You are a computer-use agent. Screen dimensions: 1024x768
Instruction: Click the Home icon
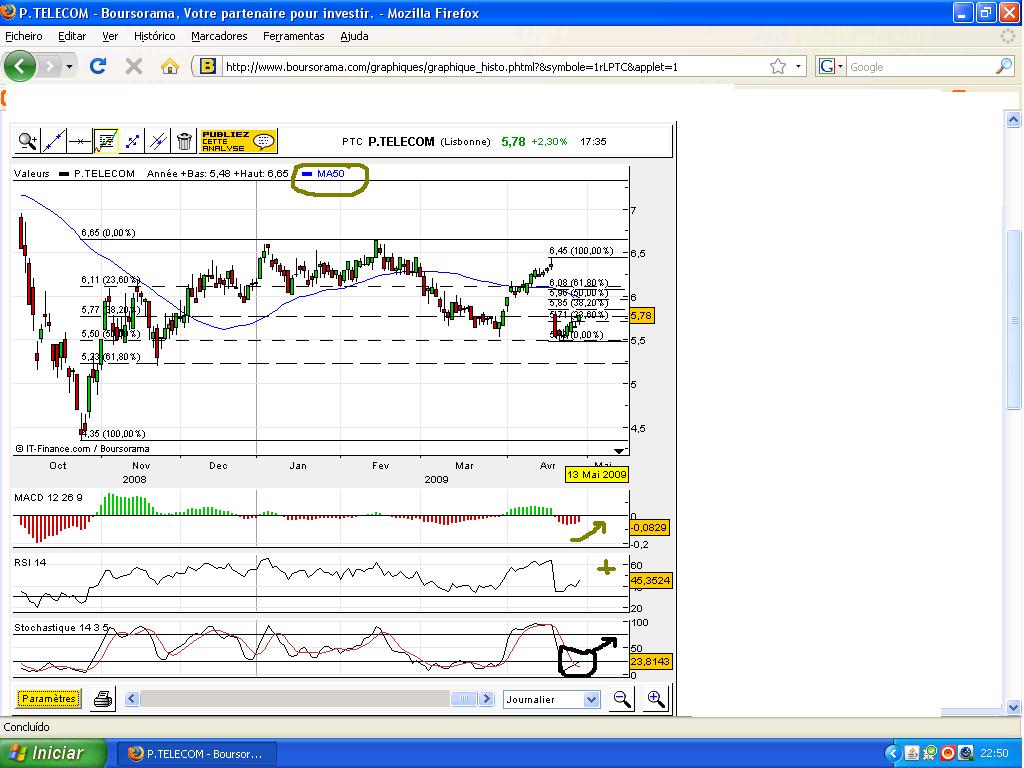[170, 66]
